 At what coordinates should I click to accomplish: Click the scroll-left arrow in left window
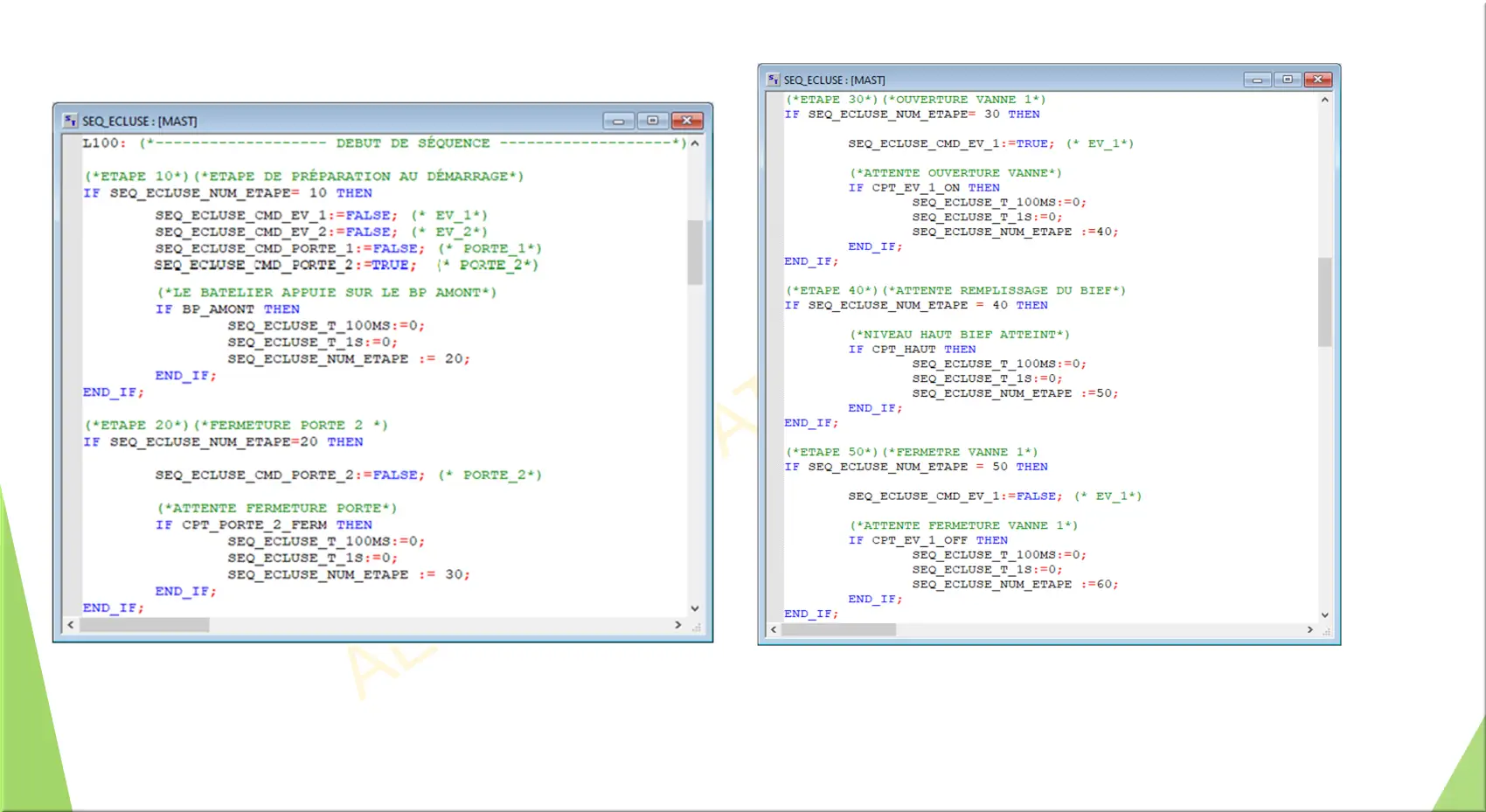[x=71, y=625]
